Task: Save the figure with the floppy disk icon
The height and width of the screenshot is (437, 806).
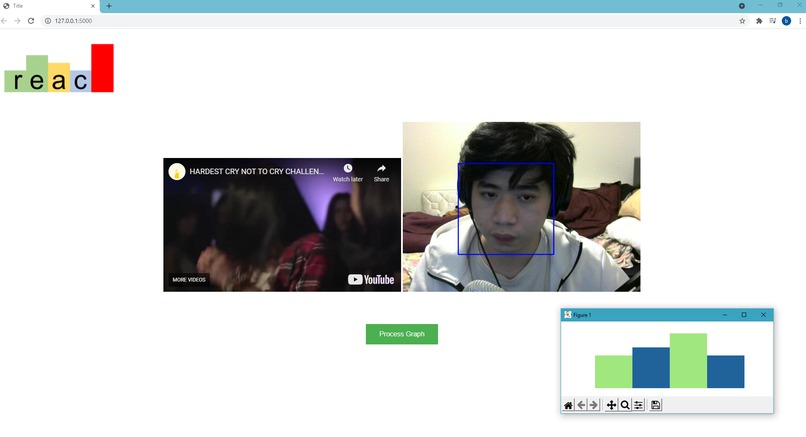Action: 655,405
